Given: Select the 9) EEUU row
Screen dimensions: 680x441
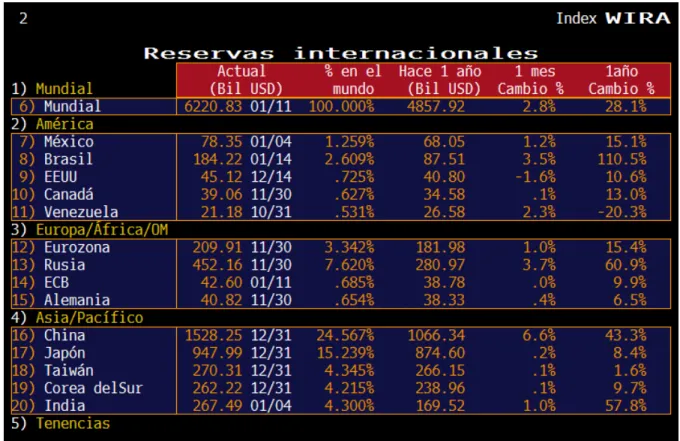Looking at the screenshot, I should pyautogui.click(x=340, y=176).
